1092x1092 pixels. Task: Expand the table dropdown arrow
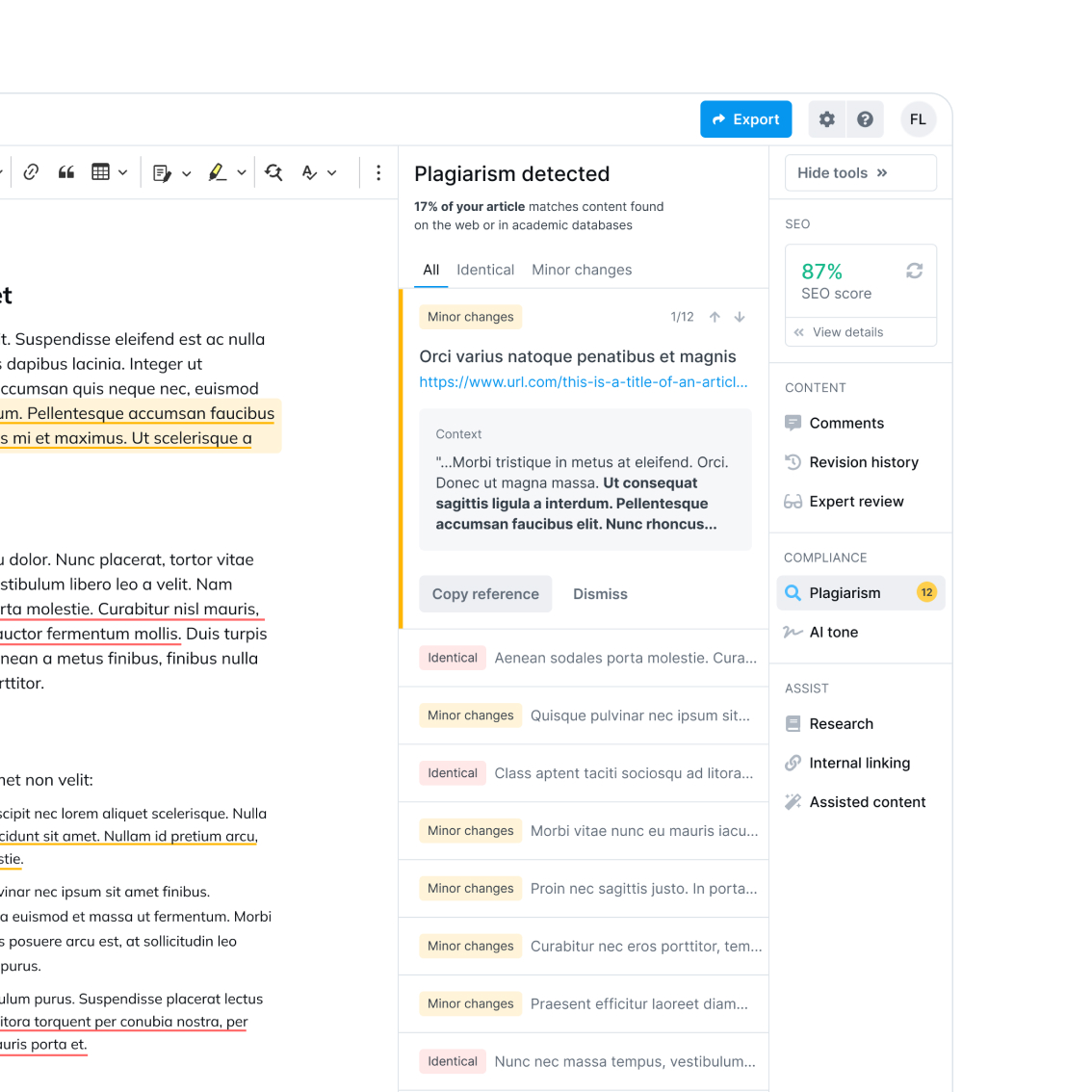(x=123, y=173)
